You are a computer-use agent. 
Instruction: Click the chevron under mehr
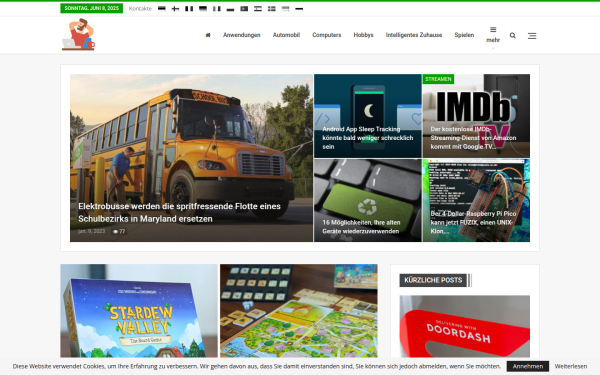[493, 48]
